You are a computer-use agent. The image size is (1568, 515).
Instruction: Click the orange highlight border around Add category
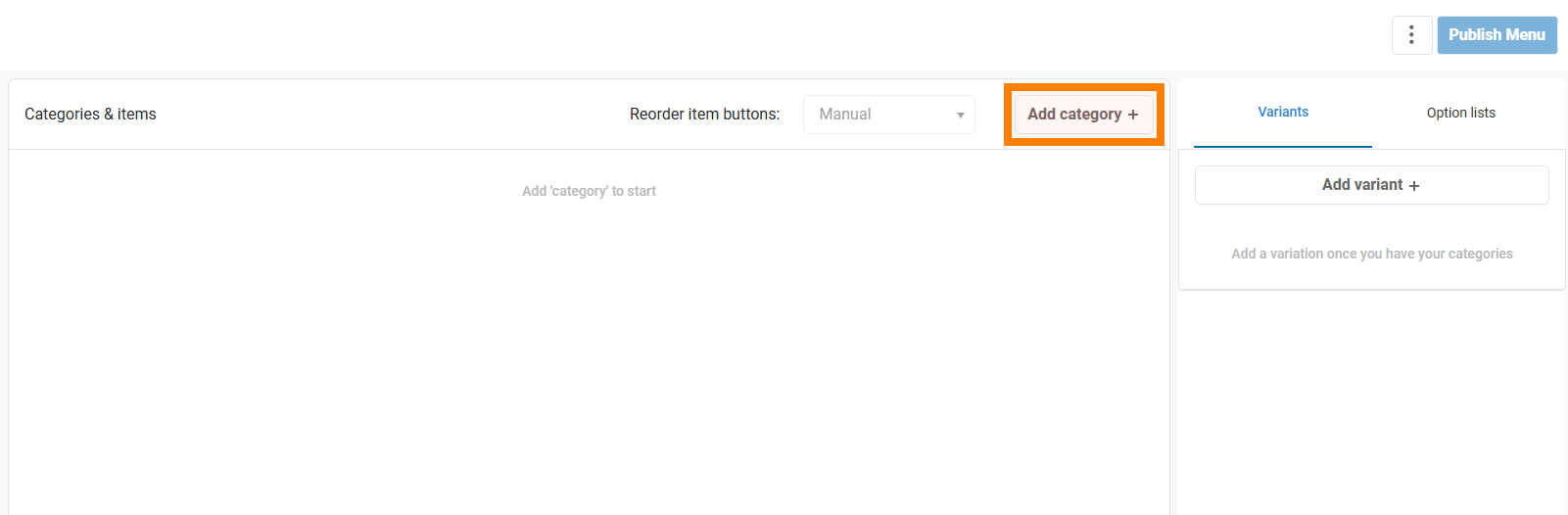[1084, 87]
